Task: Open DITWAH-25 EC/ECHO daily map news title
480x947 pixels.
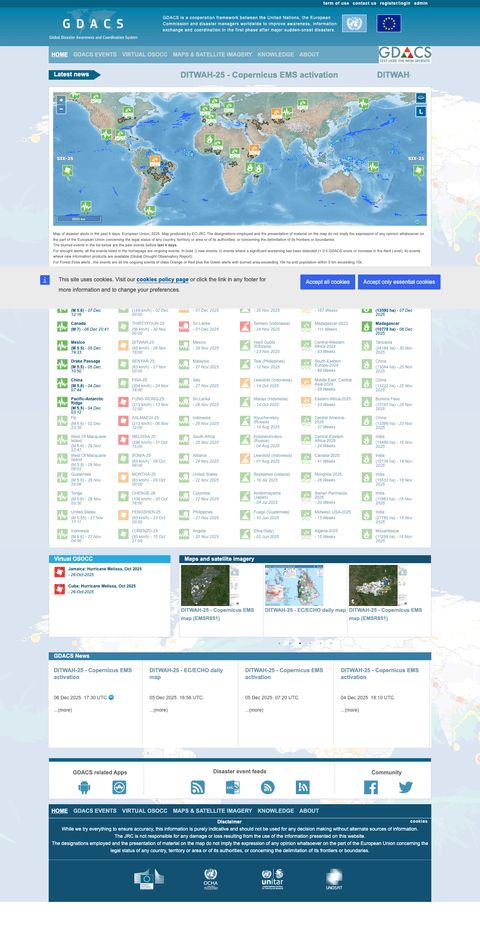Action: pos(186,673)
